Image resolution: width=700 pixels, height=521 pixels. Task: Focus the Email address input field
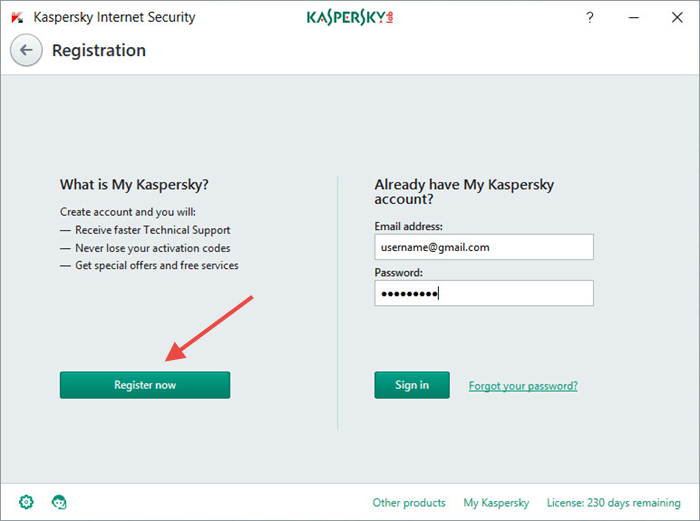click(484, 247)
